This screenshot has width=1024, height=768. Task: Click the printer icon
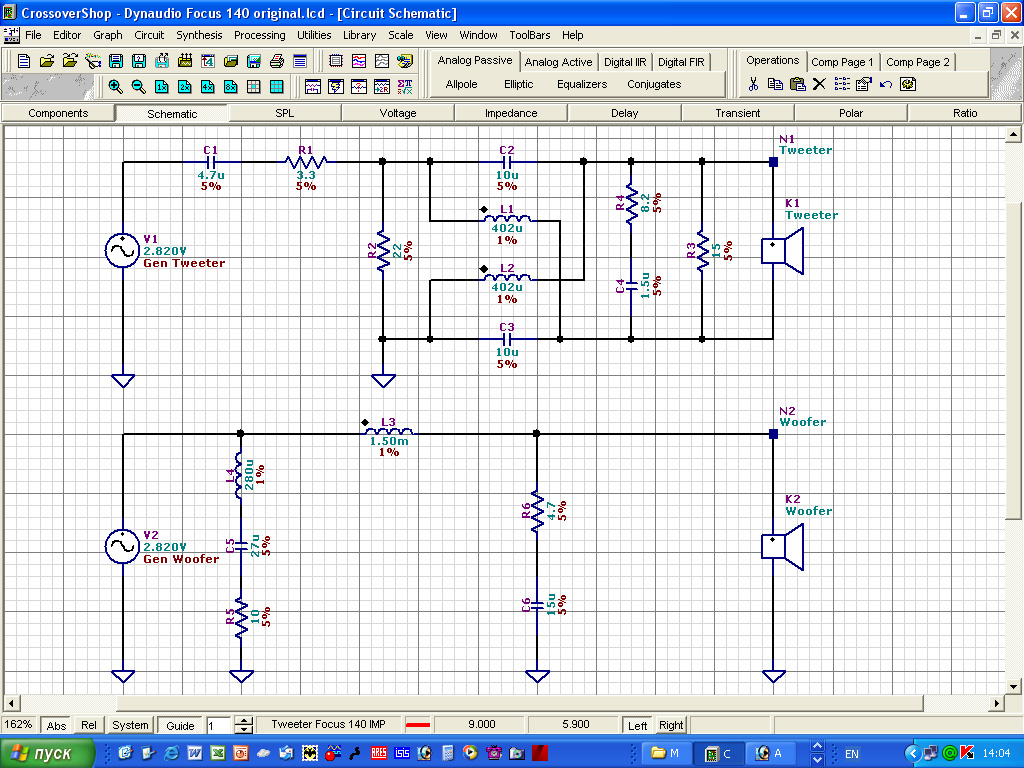point(277,61)
